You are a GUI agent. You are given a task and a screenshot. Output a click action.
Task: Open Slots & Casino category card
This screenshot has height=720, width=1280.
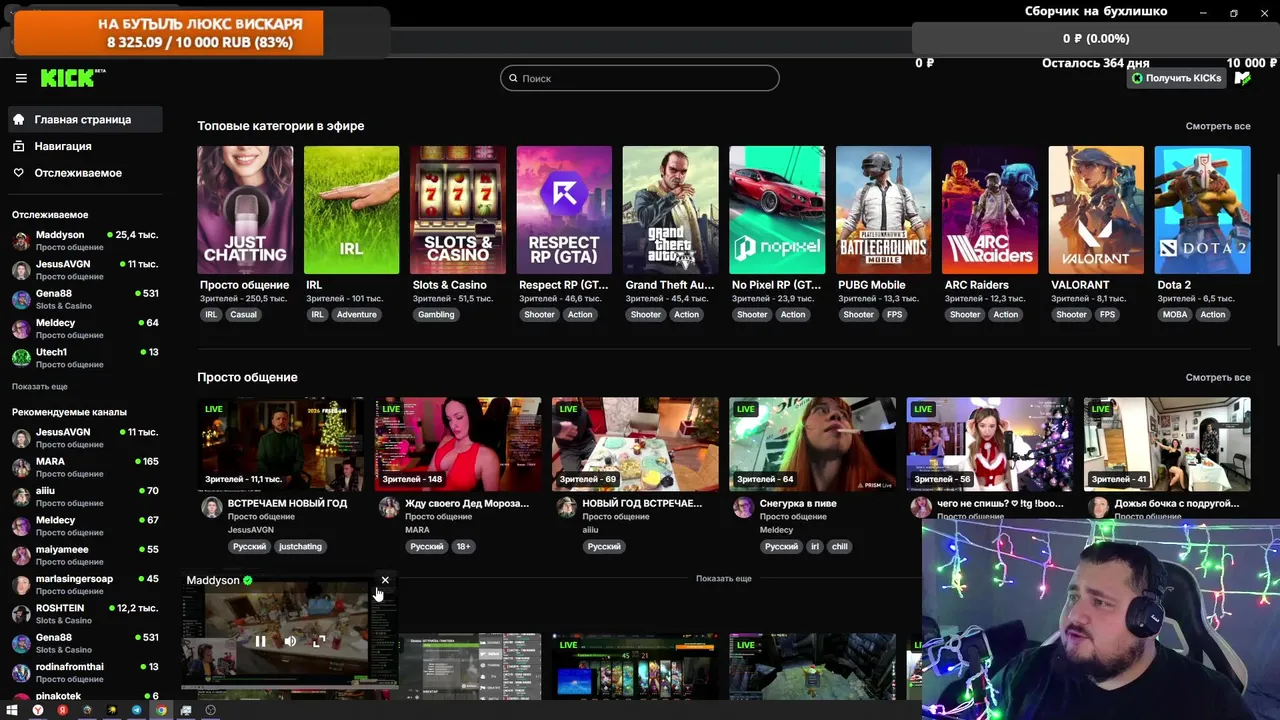point(458,210)
